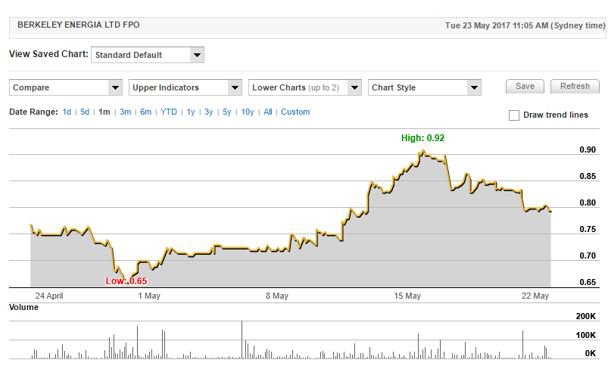This screenshot has height=380, width=616.
Task: Open the View Saved Chart dropdown
Action: [x=147, y=55]
